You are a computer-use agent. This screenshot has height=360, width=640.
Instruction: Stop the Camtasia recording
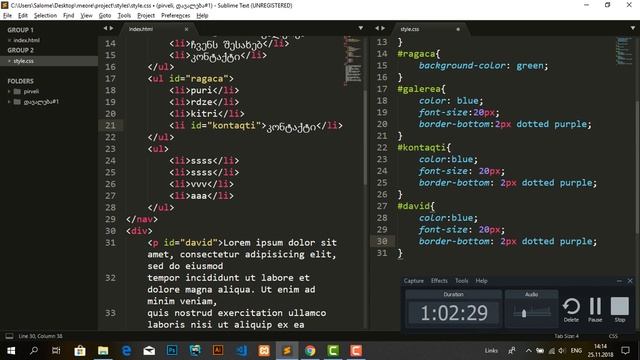click(620, 310)
